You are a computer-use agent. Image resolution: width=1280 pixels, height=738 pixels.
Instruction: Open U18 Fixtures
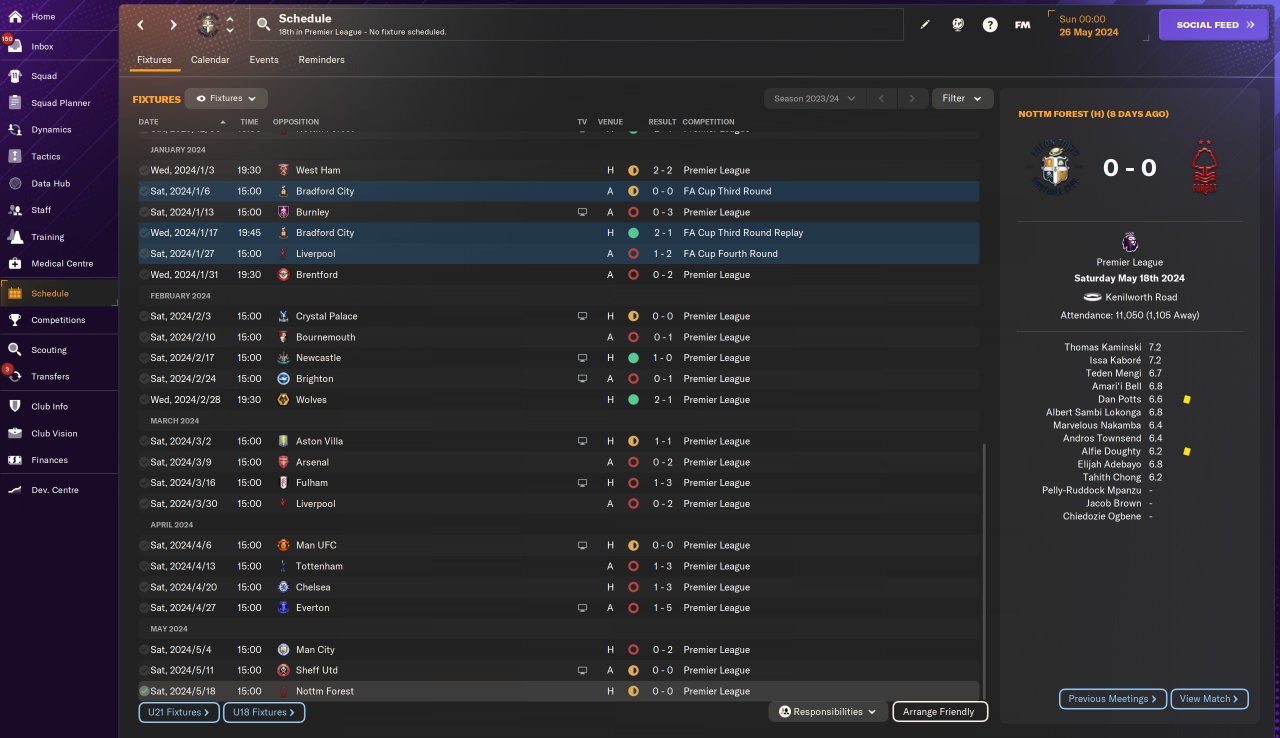(x=264, y=712)
